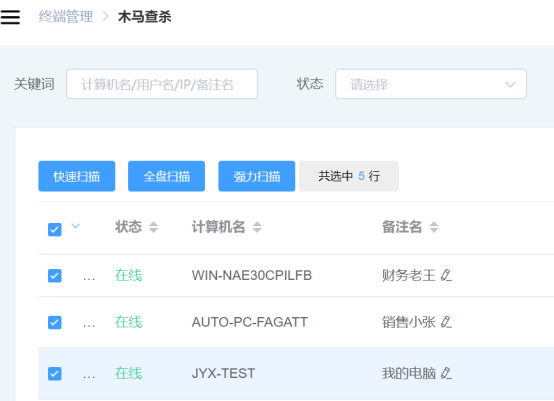Select 木马查杀 breadcrumb item
This screenshot has height=401, width=554.
(145, 17)
